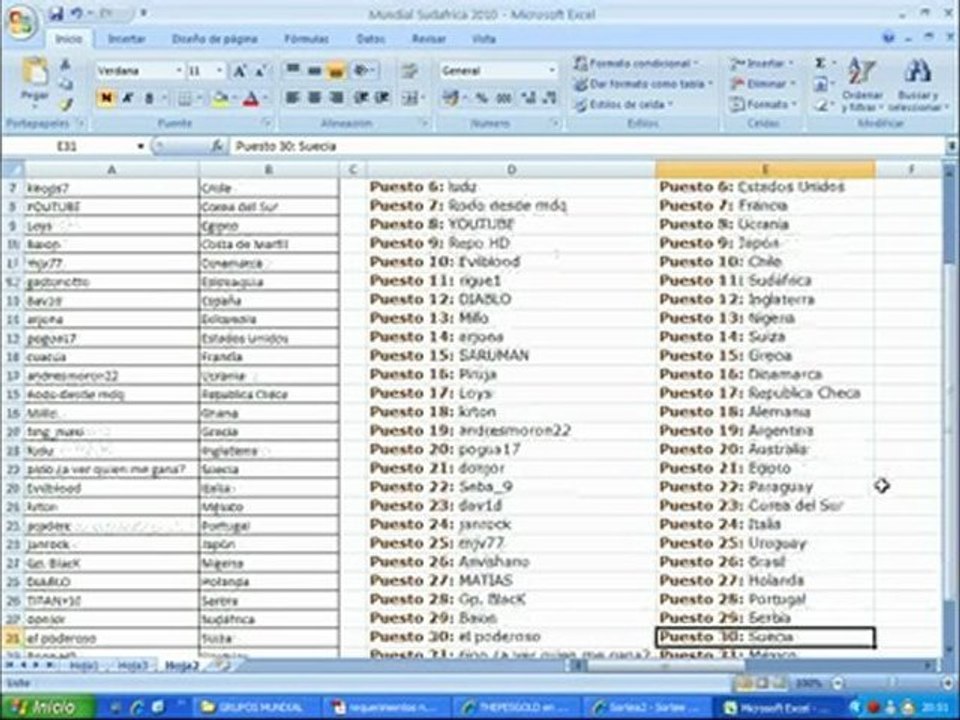Screen dimensions: 960x720
Task: Increase font size with the large A
Action: pos(239,72)
